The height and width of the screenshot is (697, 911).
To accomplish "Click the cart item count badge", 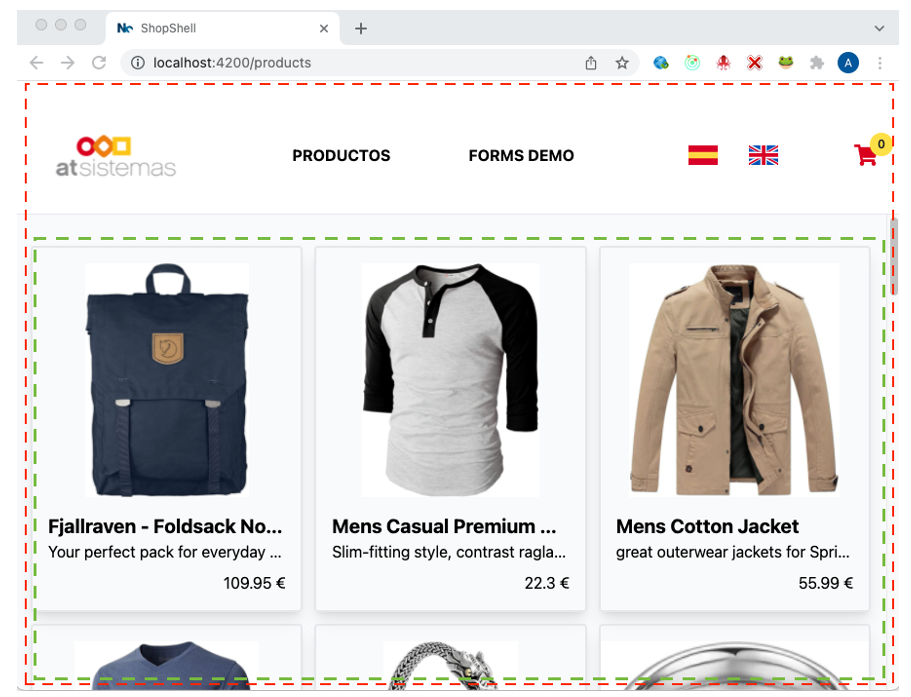I will 881,143.
